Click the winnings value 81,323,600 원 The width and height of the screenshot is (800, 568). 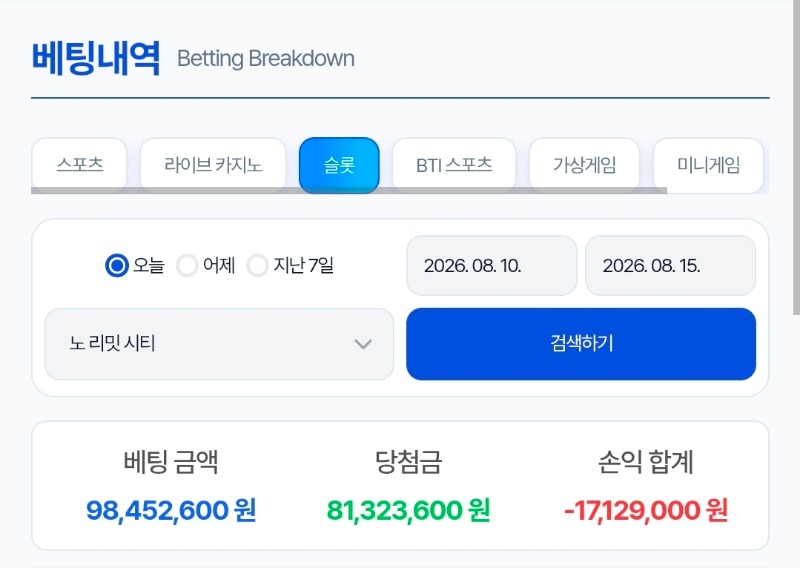(408, 510)
